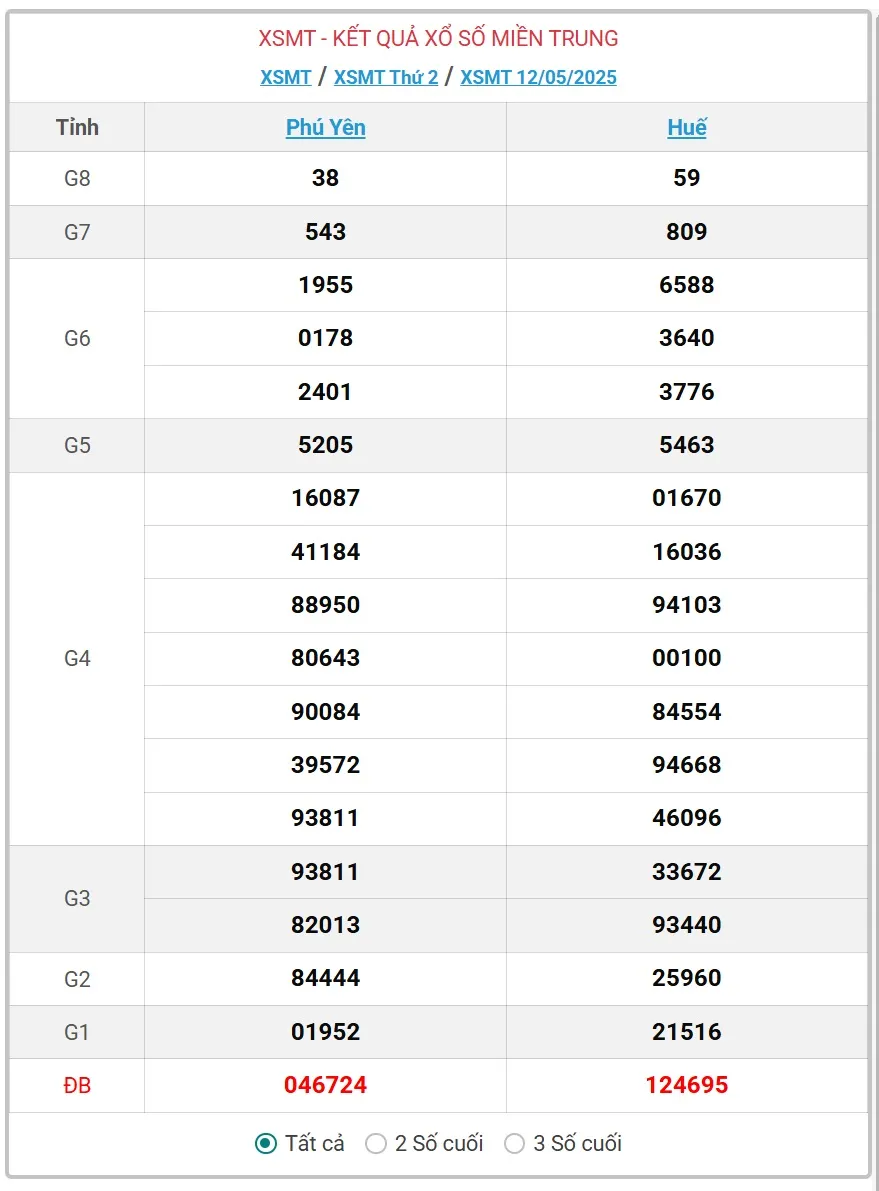
Task: Choose the '2 Số cuối' radio option
Action: point(376,1143)
